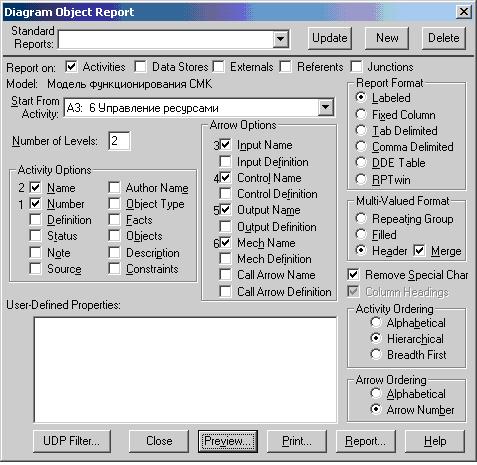The image size is (477, 465).
Task: Check the activity Definition option
Action: coord(35,220)
